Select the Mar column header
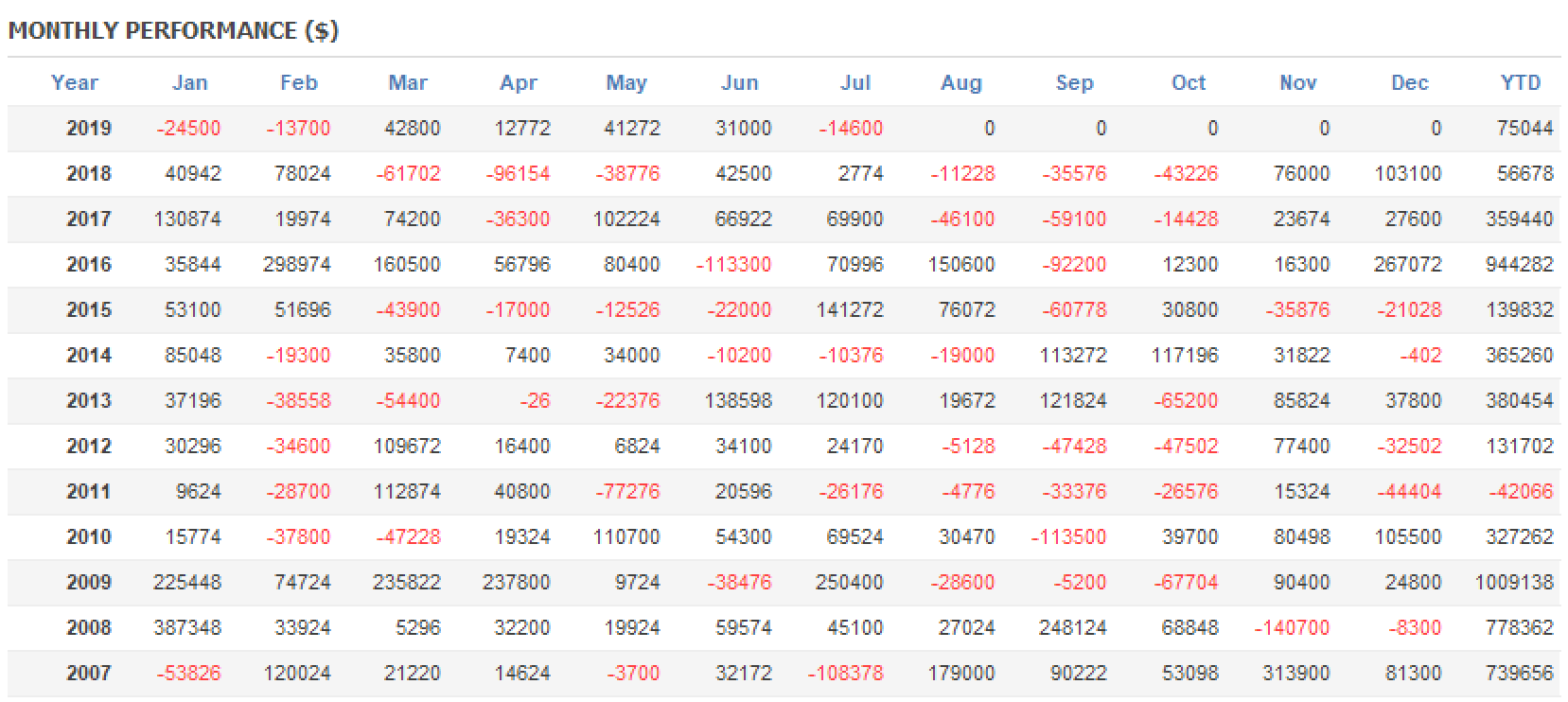 pyautogui.click(x=408, y=83)
